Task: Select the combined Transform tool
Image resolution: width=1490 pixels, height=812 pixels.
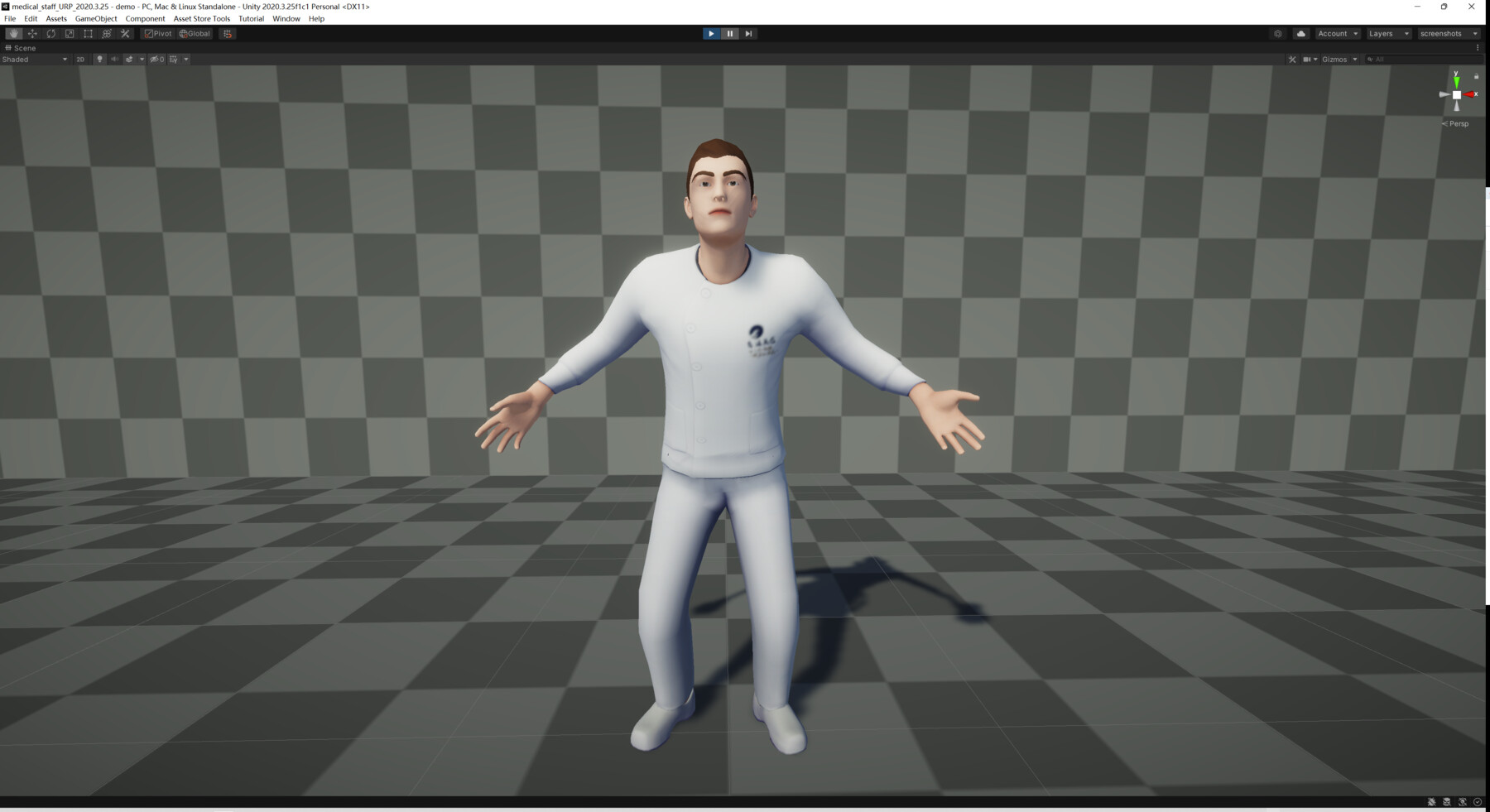Action: click(x=107, y=34)
